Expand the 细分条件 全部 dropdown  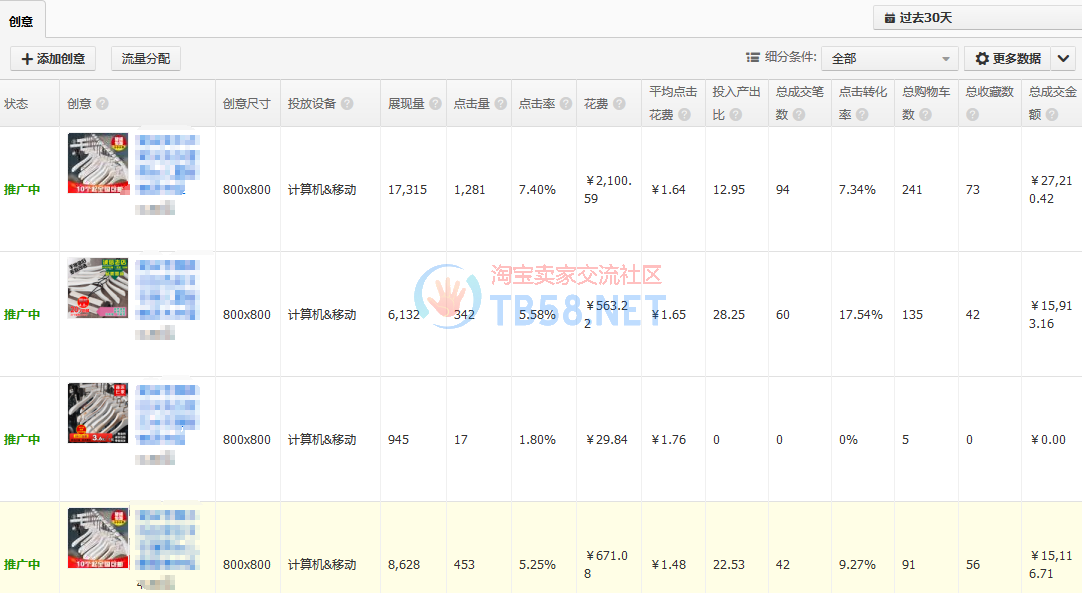point(889,59)
